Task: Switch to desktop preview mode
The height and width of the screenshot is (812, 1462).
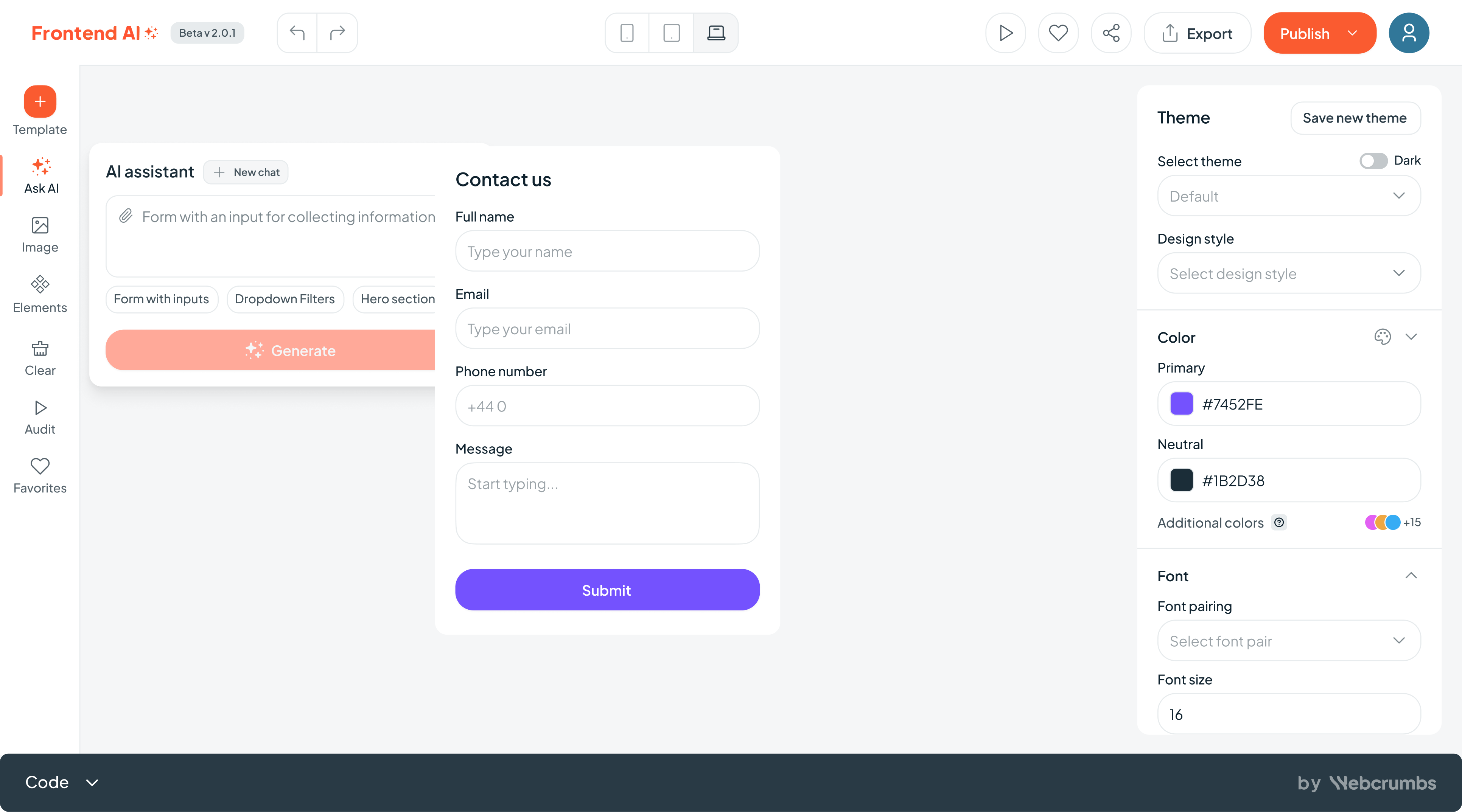Action: pos(716,33)
